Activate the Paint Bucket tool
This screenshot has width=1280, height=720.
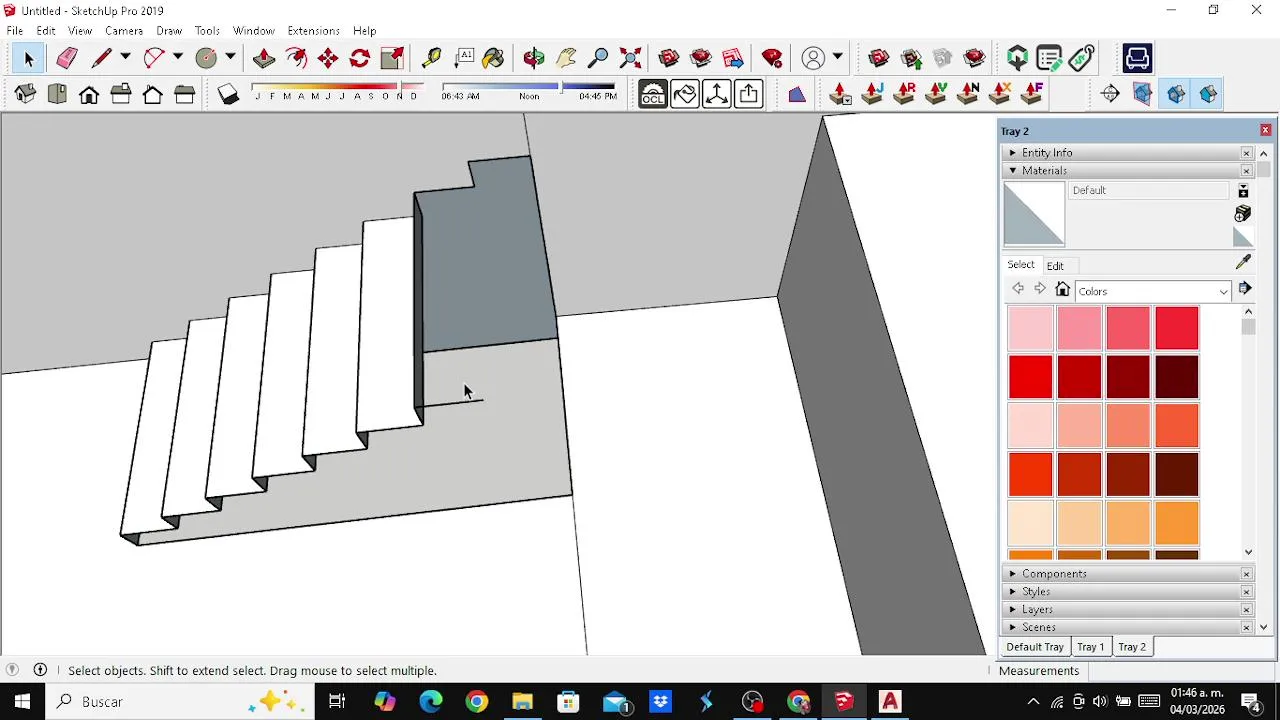click(494, 59)
